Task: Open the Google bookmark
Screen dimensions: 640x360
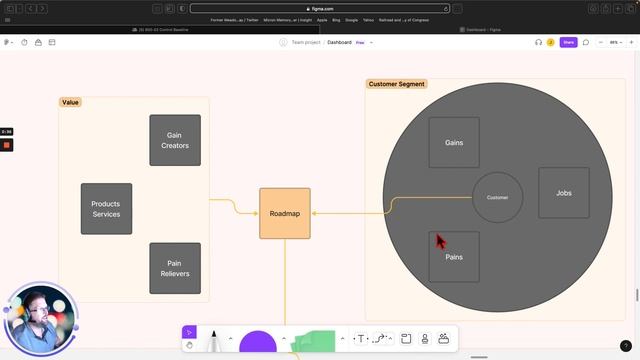Action: [351, 20]
